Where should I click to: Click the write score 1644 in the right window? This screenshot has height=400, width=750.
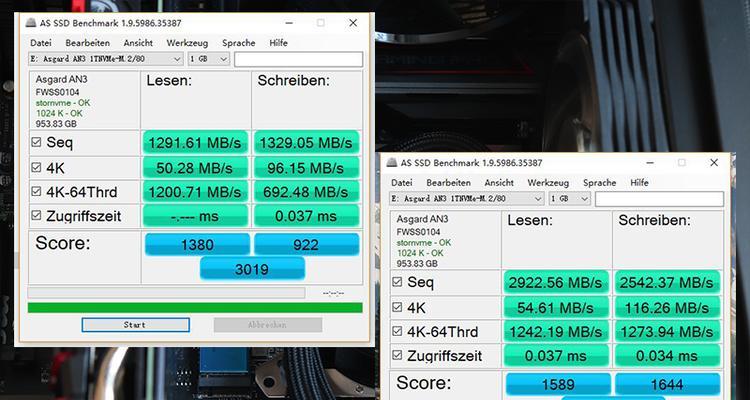pos(668,384)
